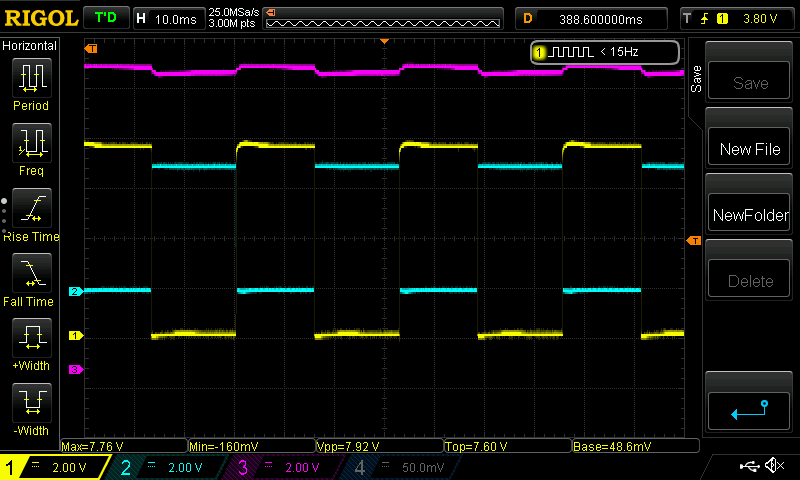Select the Fall Time measurement icon
Screen dimensions: 800x480
click(x=32, y=272)
